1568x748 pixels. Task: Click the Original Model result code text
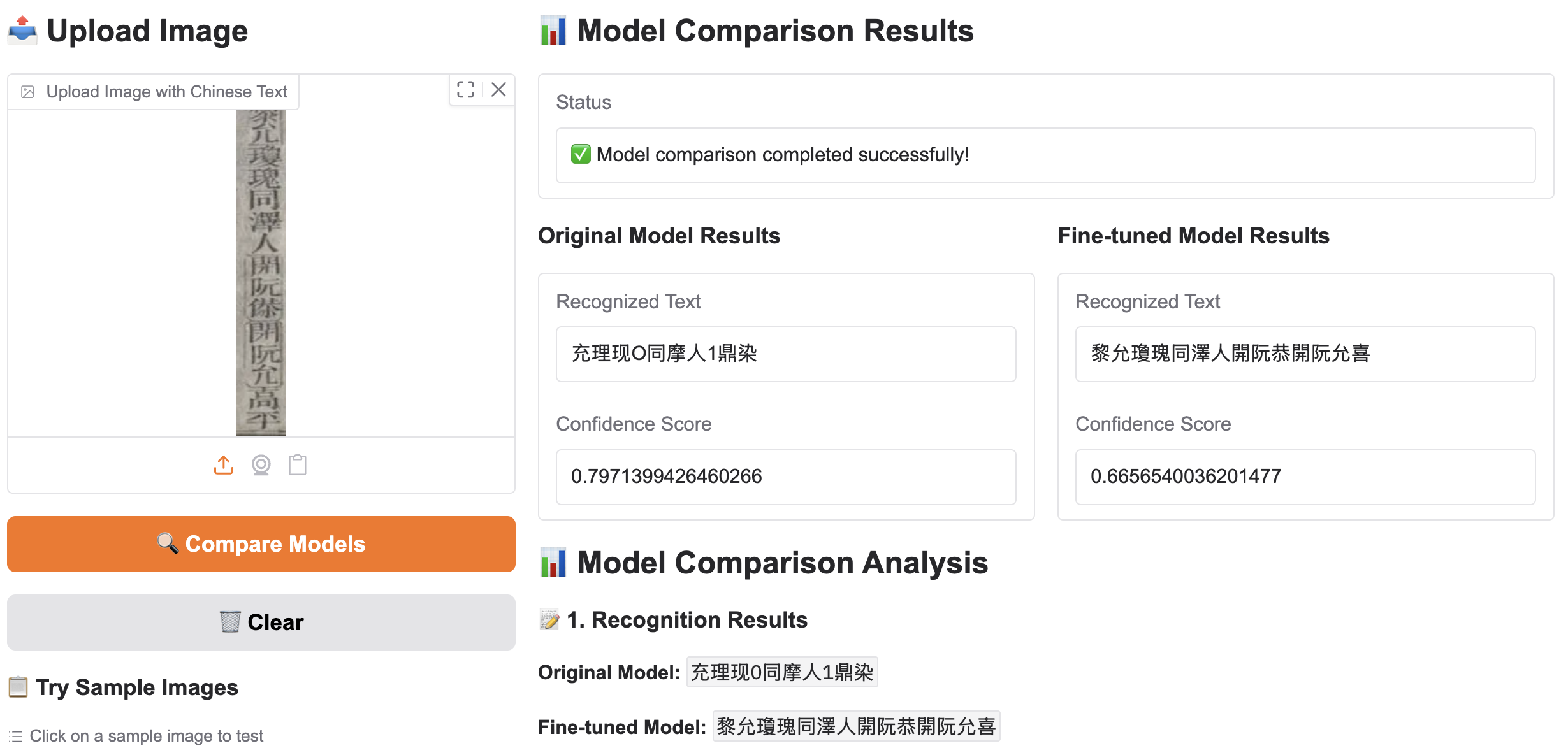tap(781, 672)
